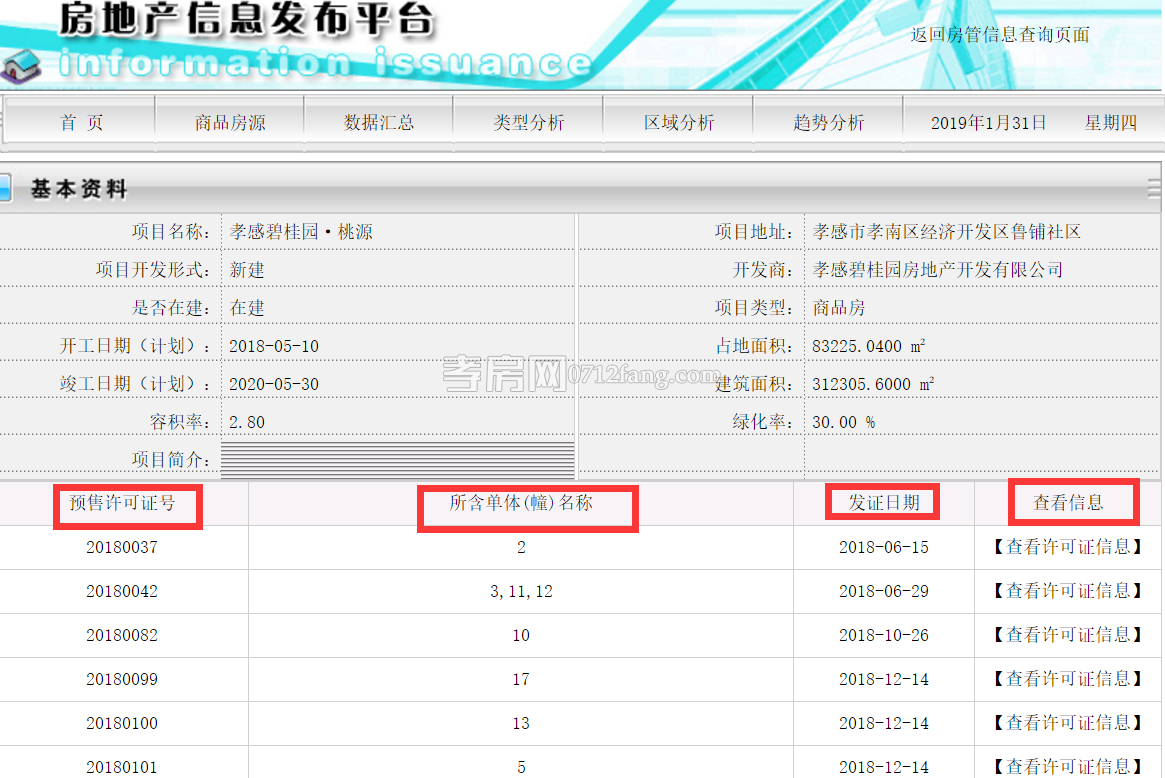Click the 返回房管信息查询页面 link
Image resolution: width=1165 pixels, height=778 pixels.
point(999,35)
